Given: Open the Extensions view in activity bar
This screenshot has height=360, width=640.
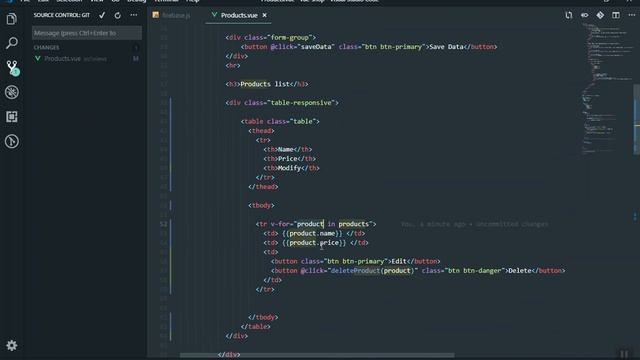Looking at the screenshot, I should click(x=12, y=117).
